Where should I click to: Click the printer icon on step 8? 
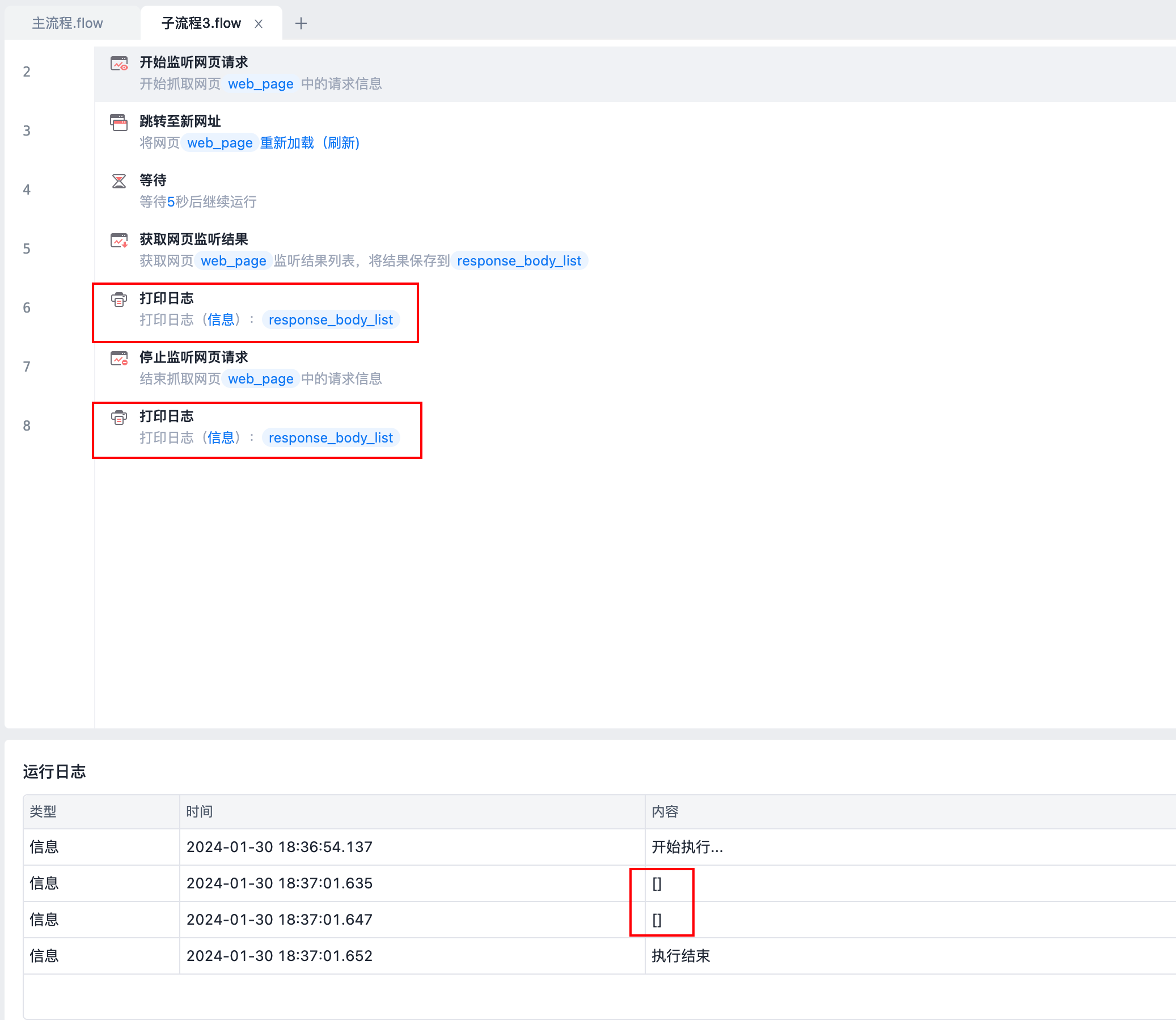119,417
